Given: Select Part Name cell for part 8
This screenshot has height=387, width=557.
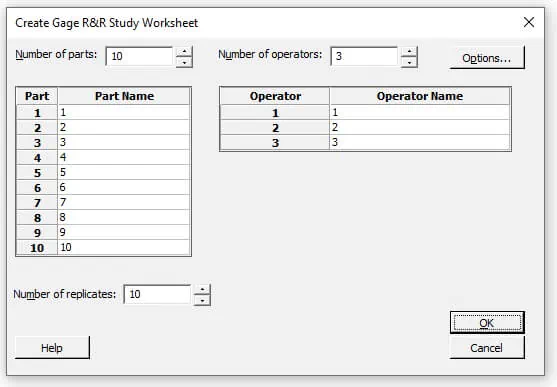Looking at the screenshot, I should coord(124,217).
